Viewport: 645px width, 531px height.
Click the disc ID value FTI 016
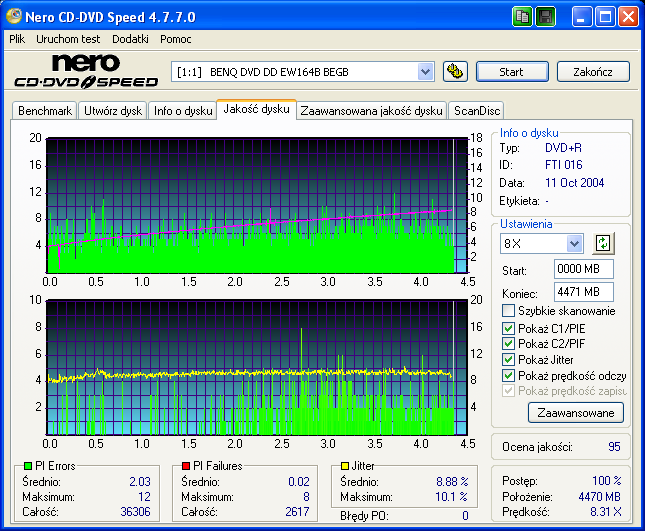click(564, 165)
